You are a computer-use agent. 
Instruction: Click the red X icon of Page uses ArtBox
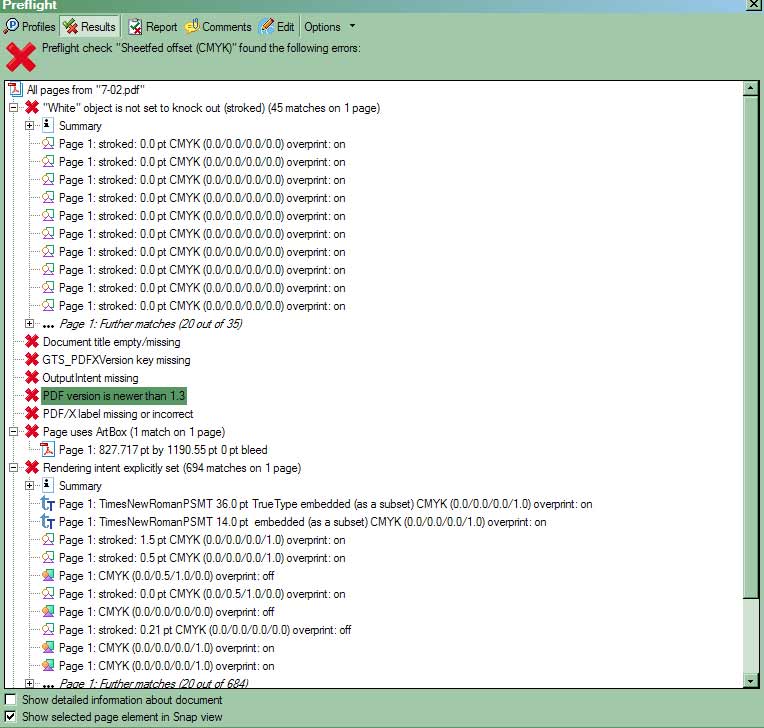[x=32, y=432]
